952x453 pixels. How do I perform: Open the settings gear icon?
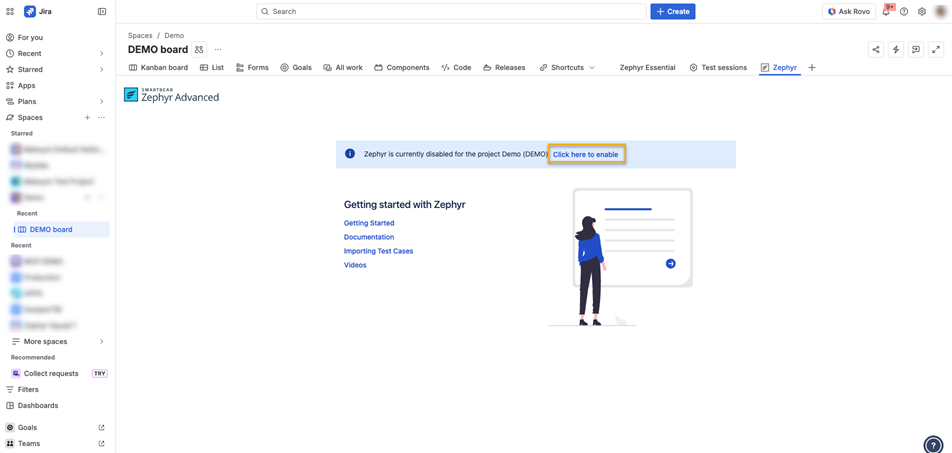tap(922, 12)
